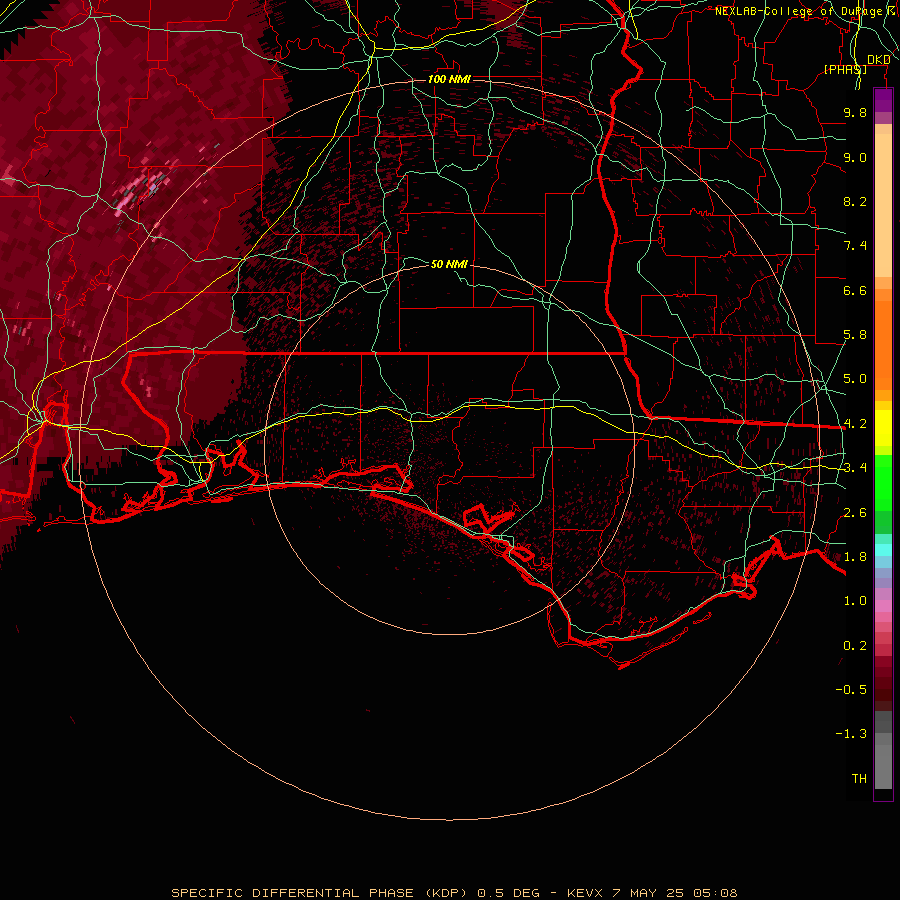Viewport: 900px width, 900px height.
Task: Select the yellow segment of the color bar
Action: click(883, 428)
